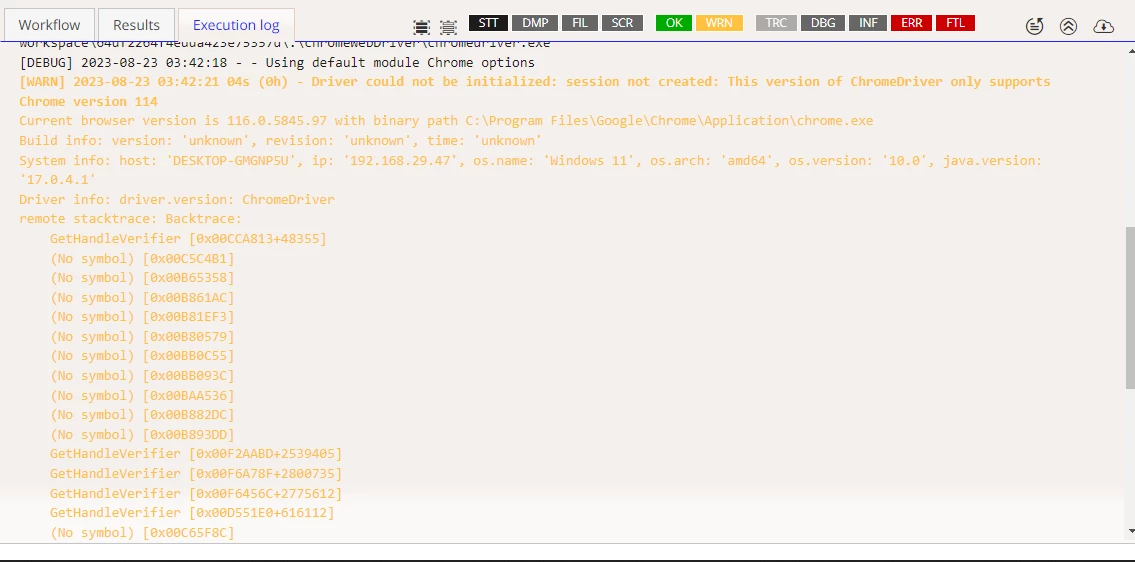This screenshot has height=562, width=1135.
Task: Click stack line '[0x00B882DC]'
Action: (142, 415)
